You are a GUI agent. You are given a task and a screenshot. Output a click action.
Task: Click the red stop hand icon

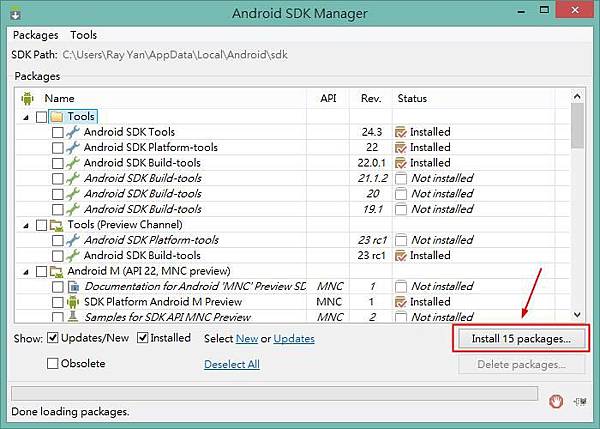click(556, 401)
